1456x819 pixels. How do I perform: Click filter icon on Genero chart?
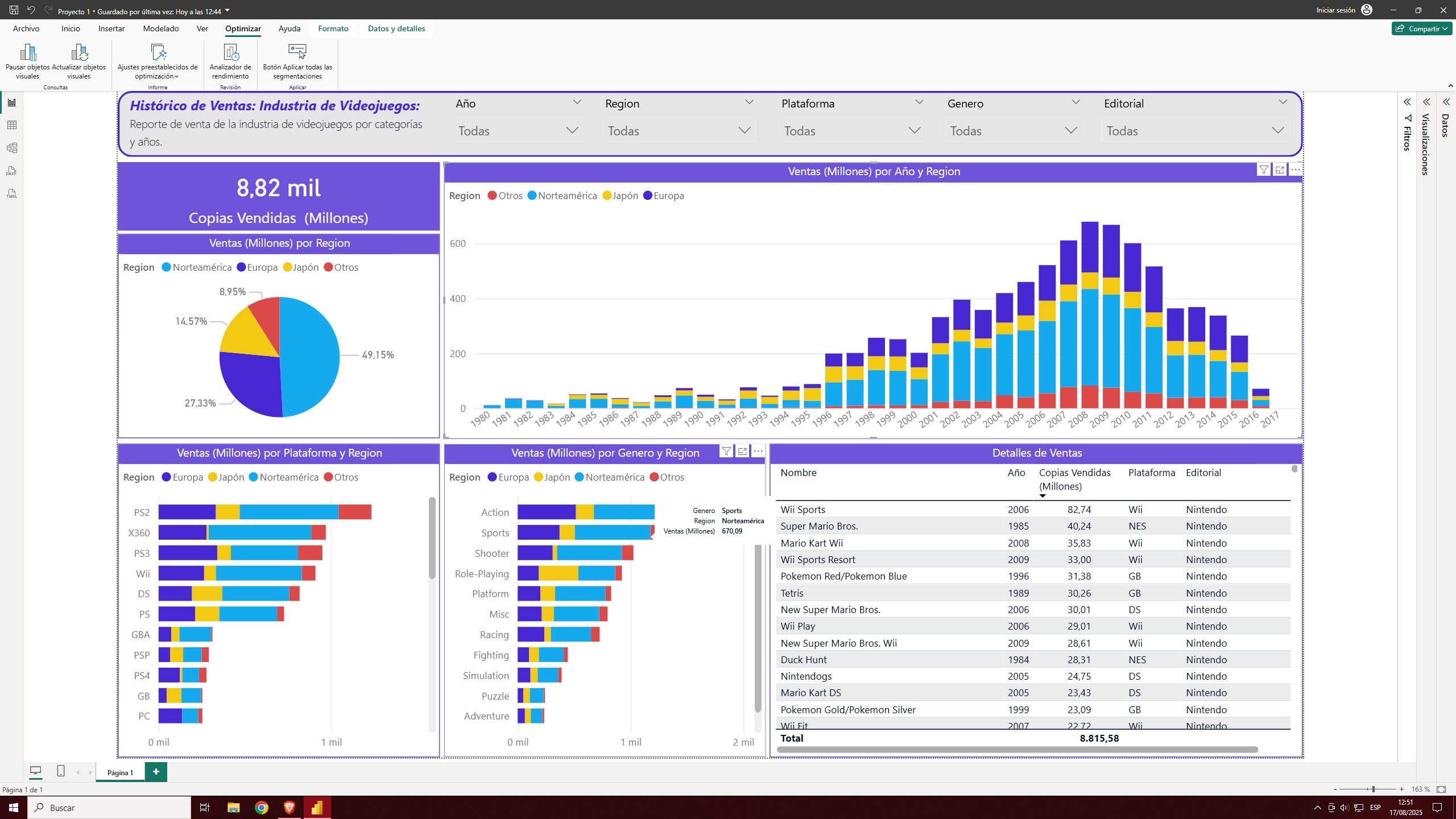726,452
